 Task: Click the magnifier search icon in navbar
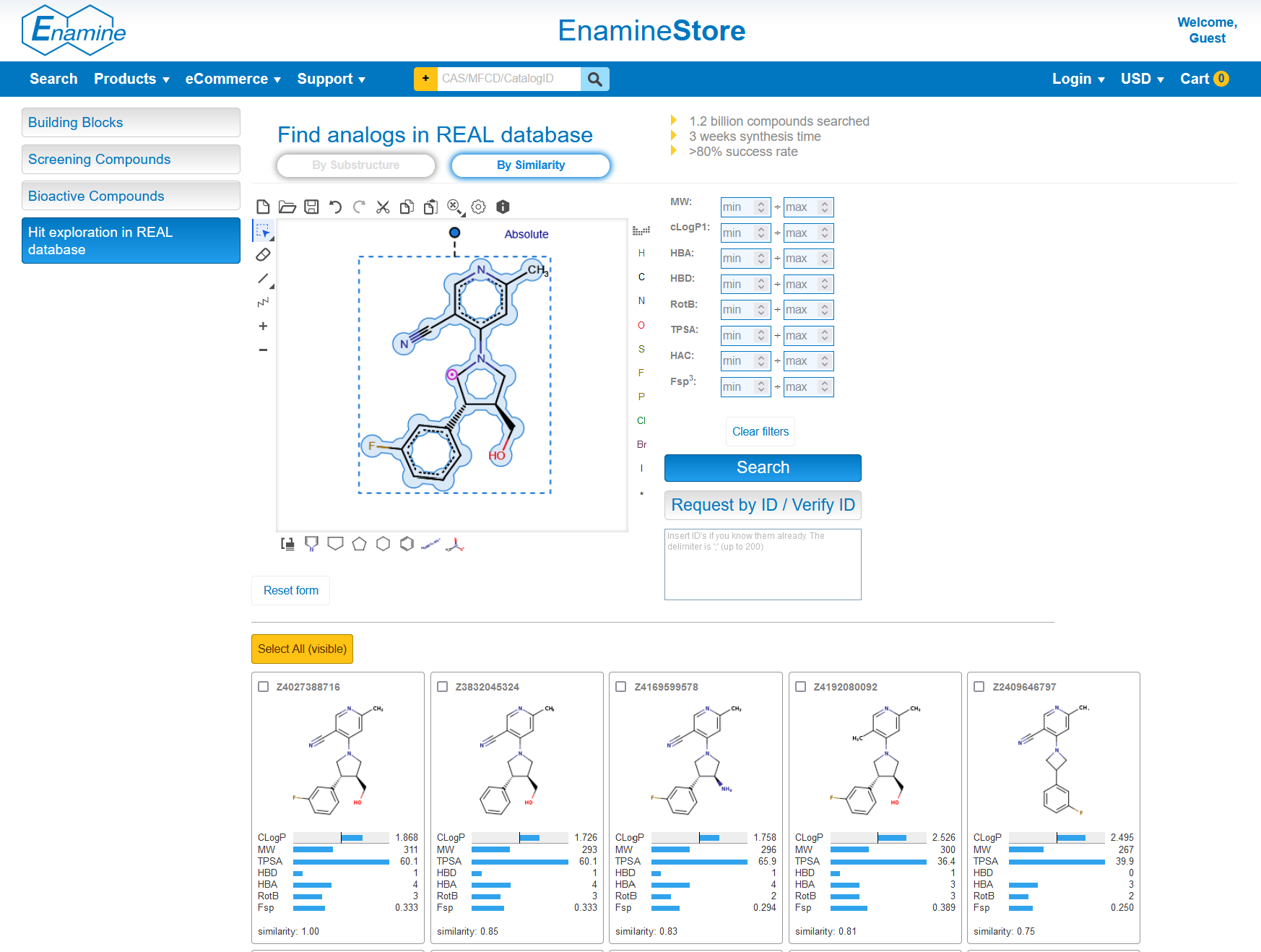pyautogui.click(x=594, y=79)
